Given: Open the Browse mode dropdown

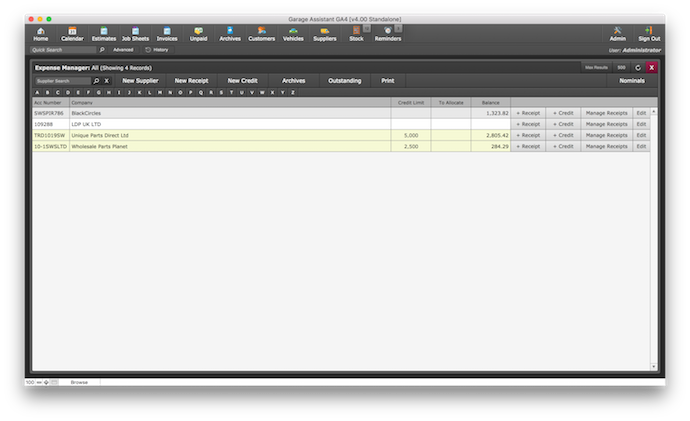Looking at the screenshot, I should (79, 382).
